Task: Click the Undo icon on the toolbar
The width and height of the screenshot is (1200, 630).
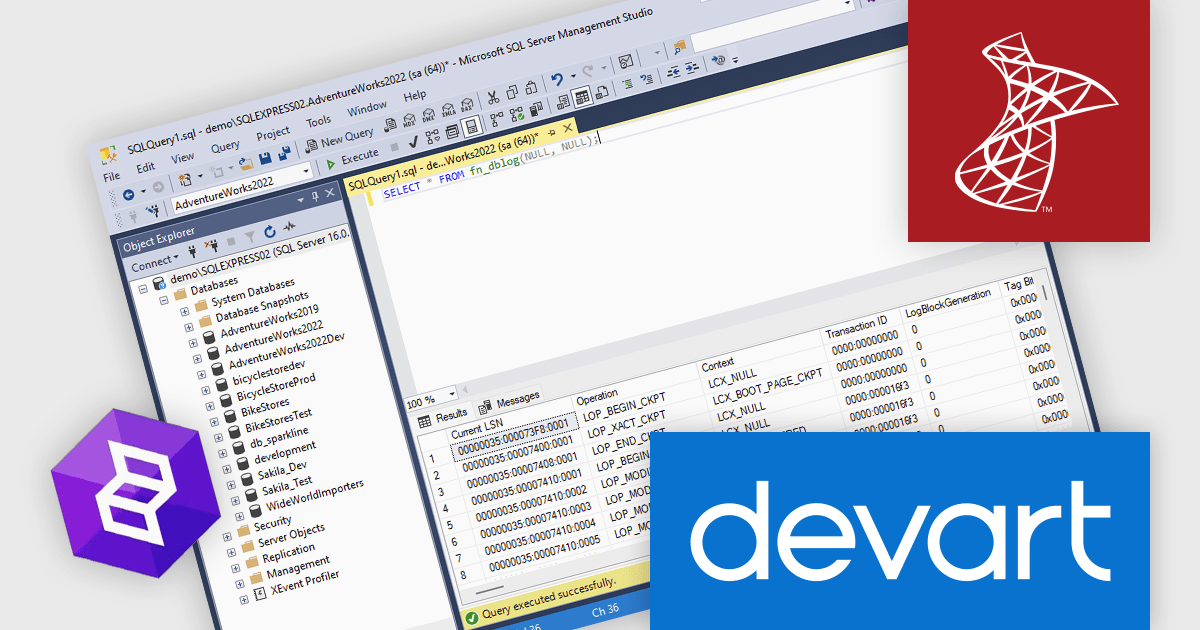Action: click(x=557, y=78)
